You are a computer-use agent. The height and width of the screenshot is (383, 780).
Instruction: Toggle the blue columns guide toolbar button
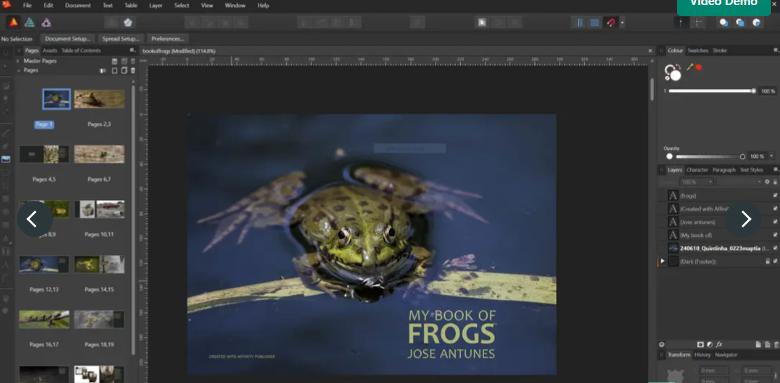coord(579,22)
